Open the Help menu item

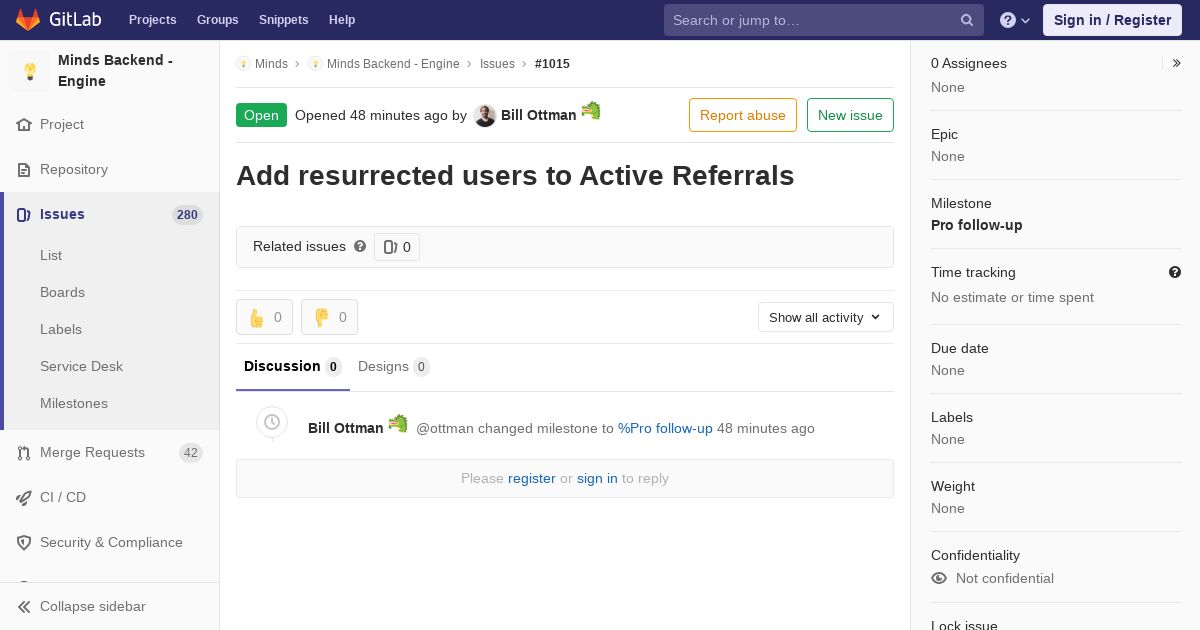pyautogui.click(x=342, y=20)
